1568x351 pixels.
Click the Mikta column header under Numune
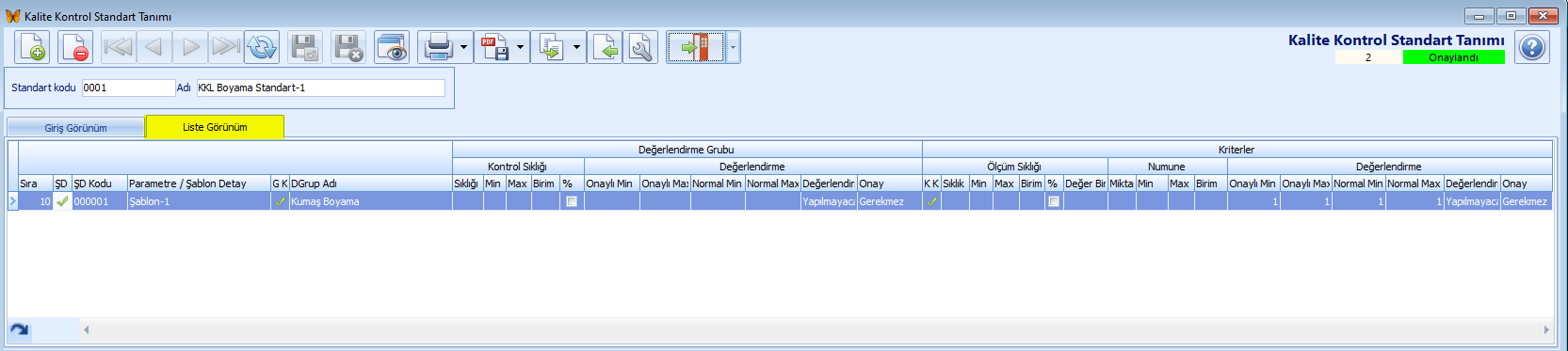[1122, 183]
